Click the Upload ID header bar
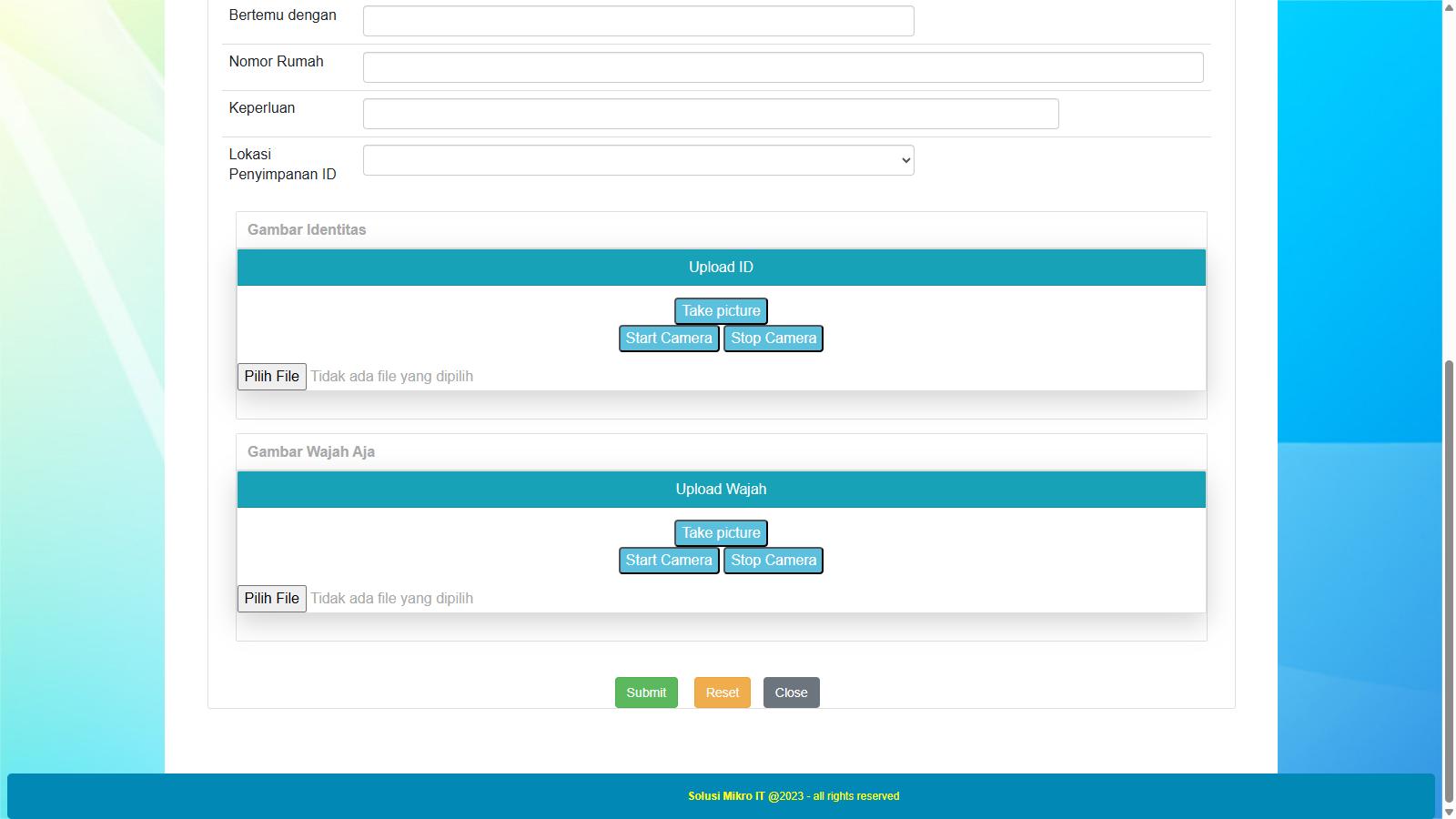 click(x=721, y=268)
